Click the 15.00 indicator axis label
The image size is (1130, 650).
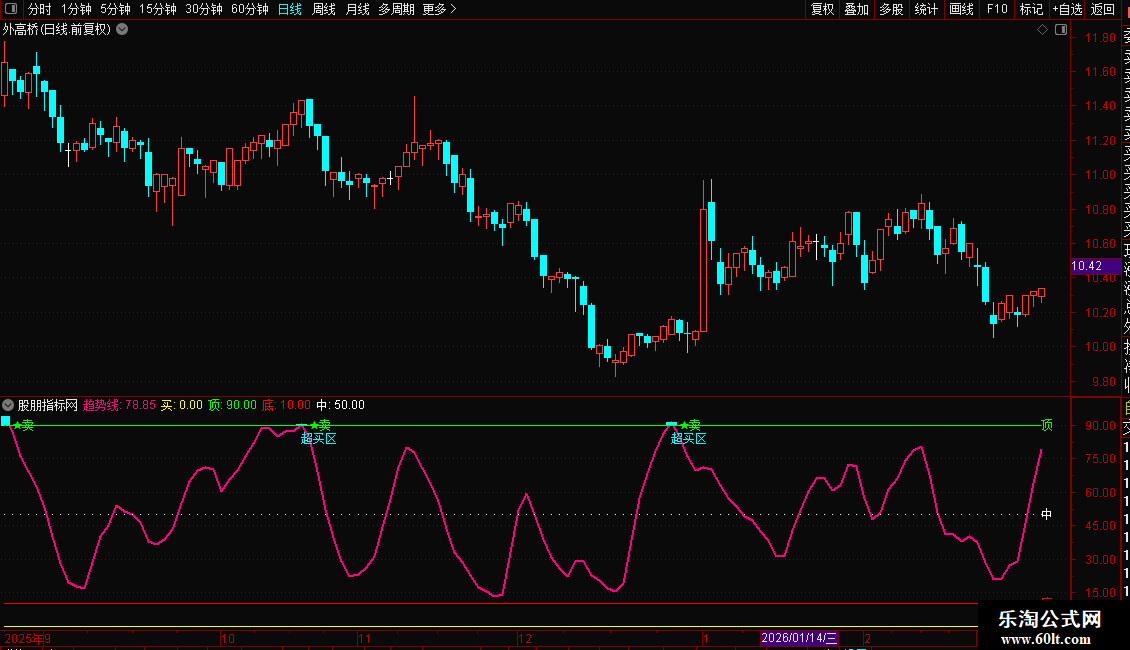1100,592
